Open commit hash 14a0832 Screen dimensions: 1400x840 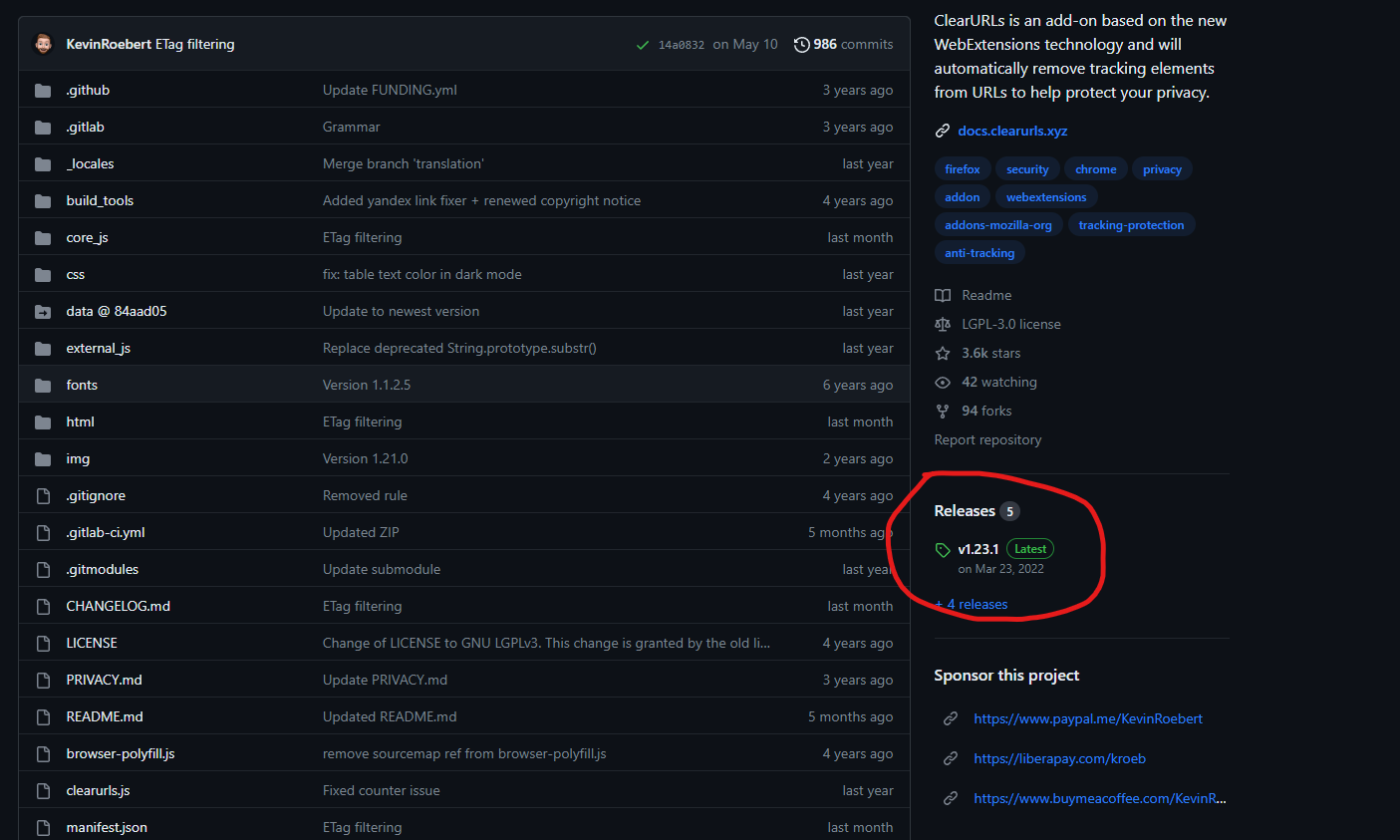coord(682,45)
